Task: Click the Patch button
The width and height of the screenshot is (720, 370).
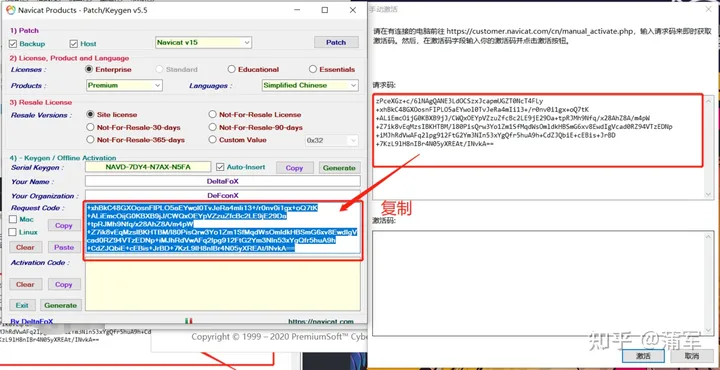Action: coord(336,42)
